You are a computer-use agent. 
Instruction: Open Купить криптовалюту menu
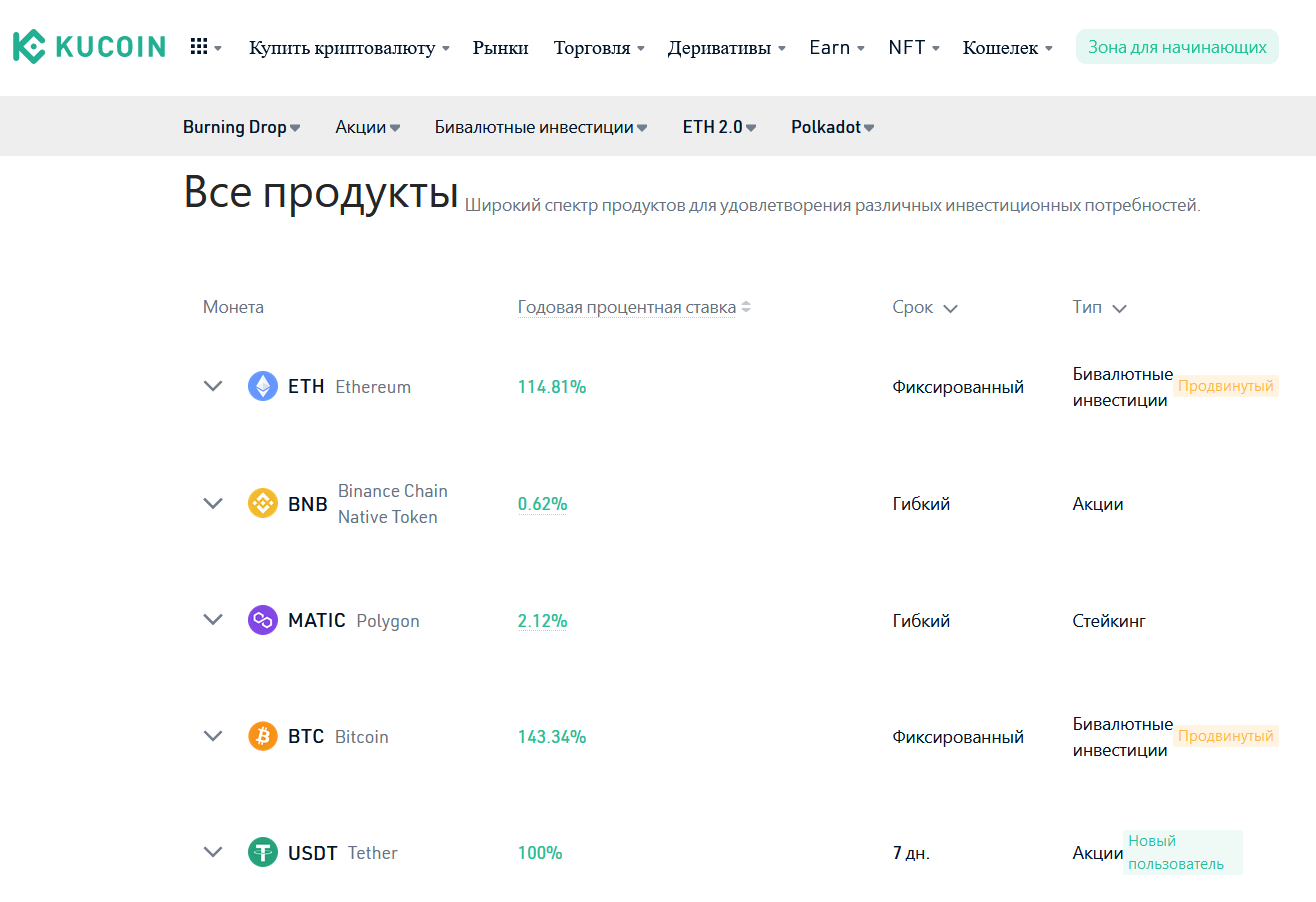[349, 48]
